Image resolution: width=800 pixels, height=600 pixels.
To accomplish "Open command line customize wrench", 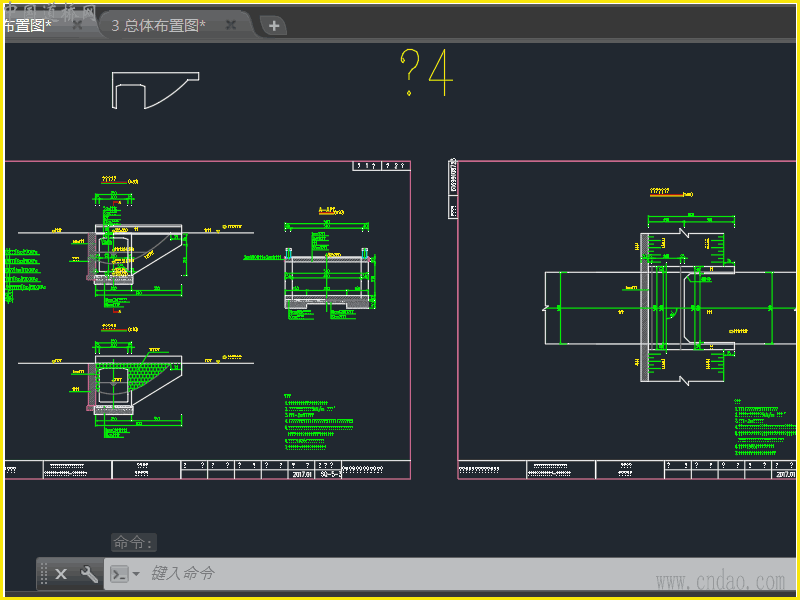I will pos(89,574).
